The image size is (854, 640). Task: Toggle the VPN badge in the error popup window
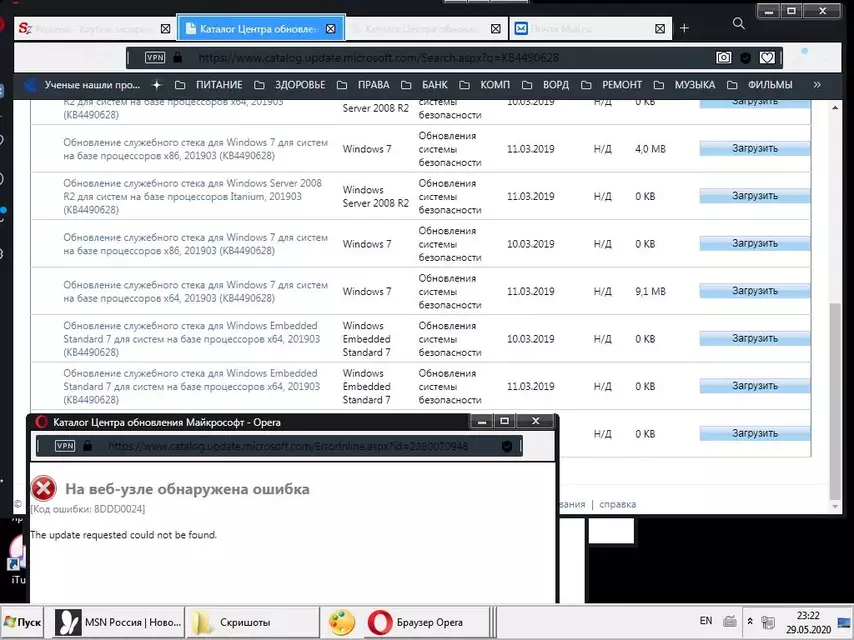(x=65, y=446)
